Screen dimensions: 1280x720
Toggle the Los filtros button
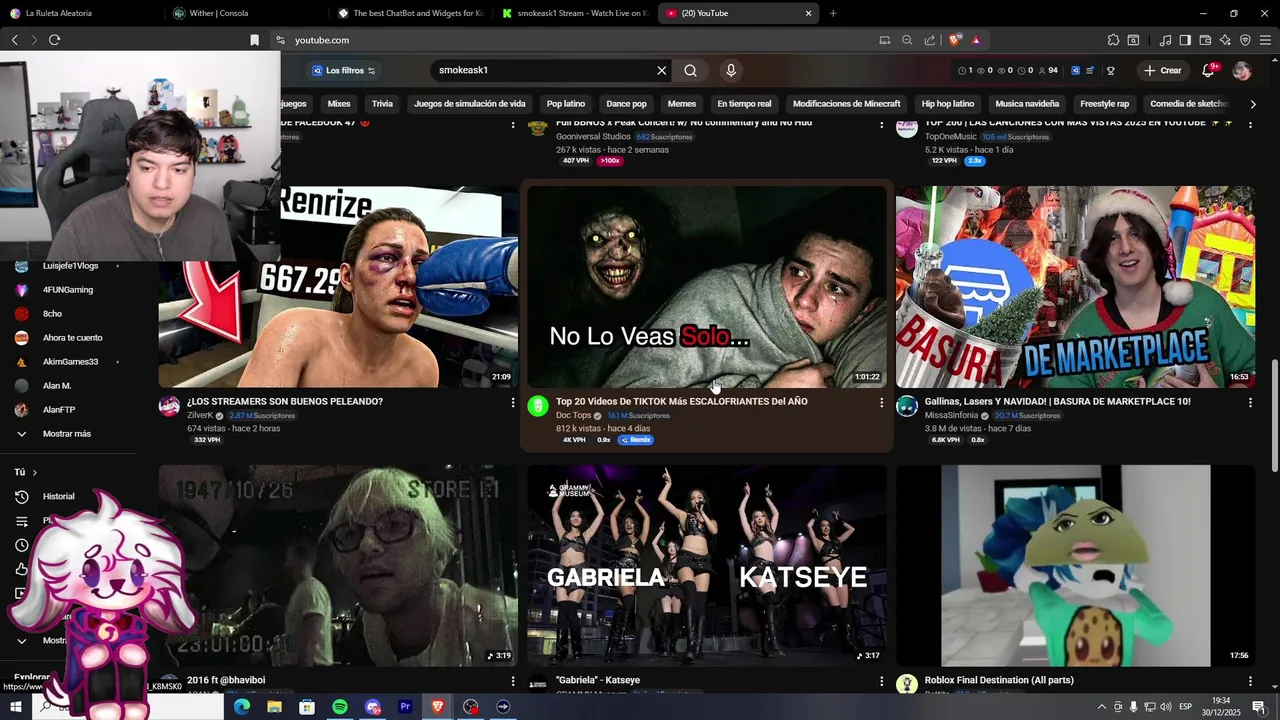click(x=343, y=70)
